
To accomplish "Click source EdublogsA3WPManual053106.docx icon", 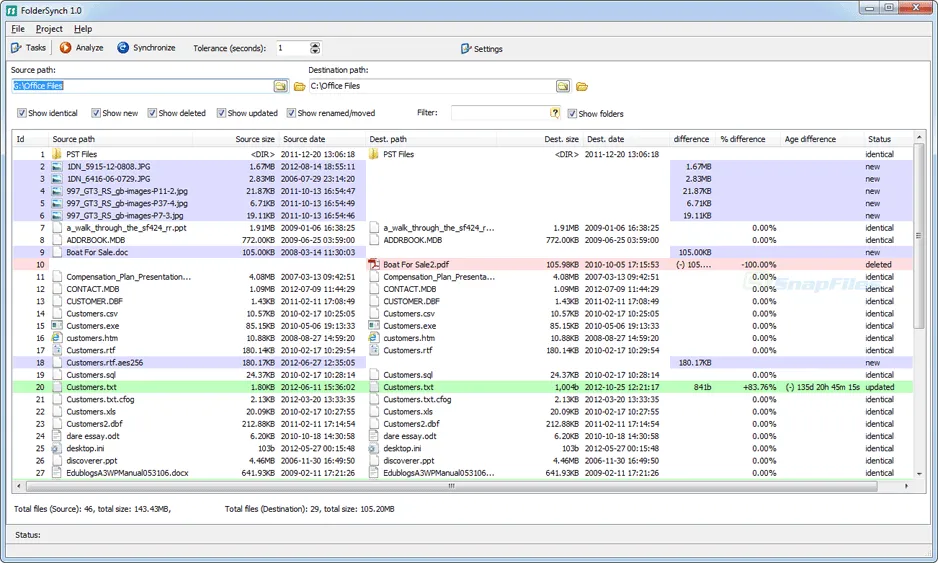I will [x=57, y=473].
